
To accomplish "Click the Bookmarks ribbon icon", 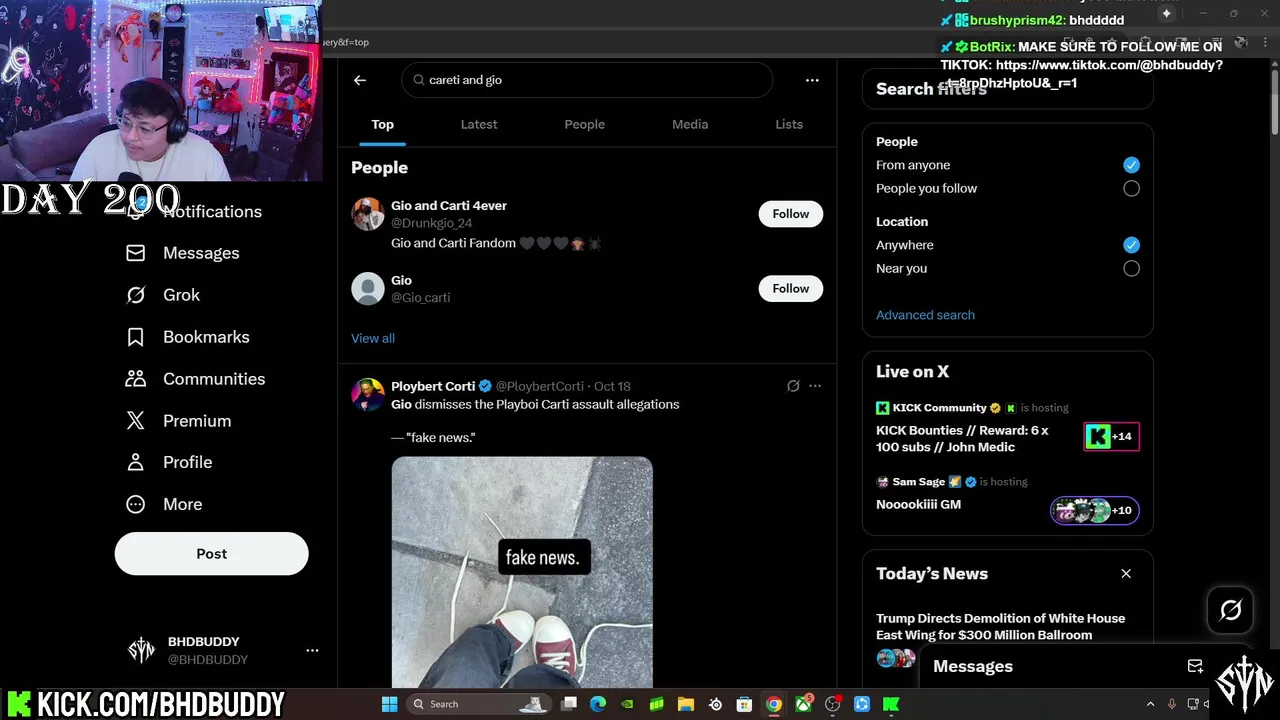I will pyautogui.click(x=136, y=337).
